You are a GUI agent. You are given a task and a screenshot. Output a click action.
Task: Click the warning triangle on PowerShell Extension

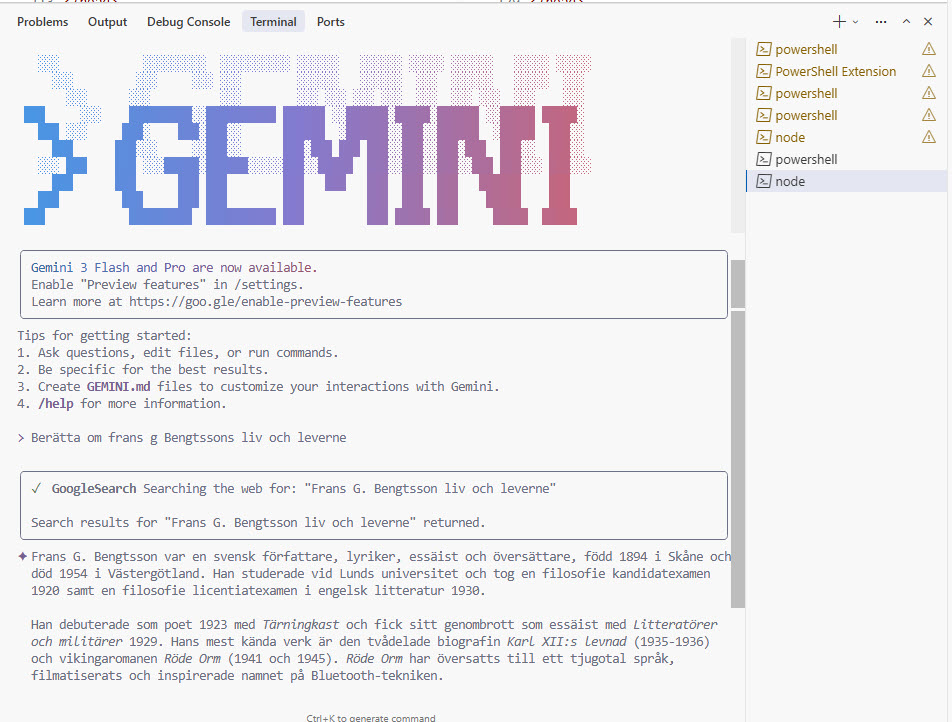click(x=928, y=71)
